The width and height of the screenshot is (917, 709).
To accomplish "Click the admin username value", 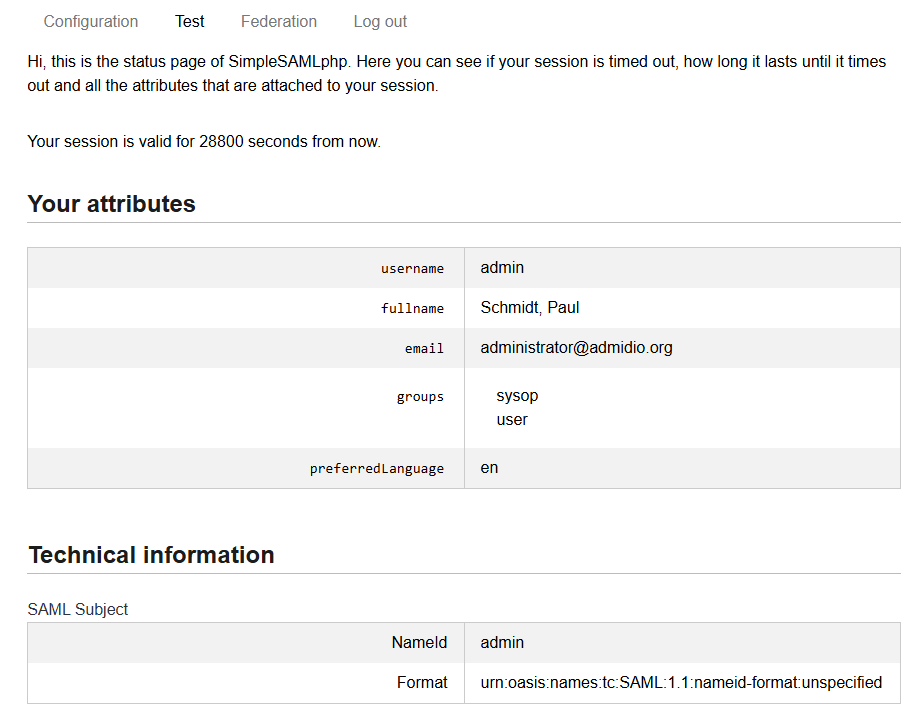I will pyautogui.click(x=502, y=268).
